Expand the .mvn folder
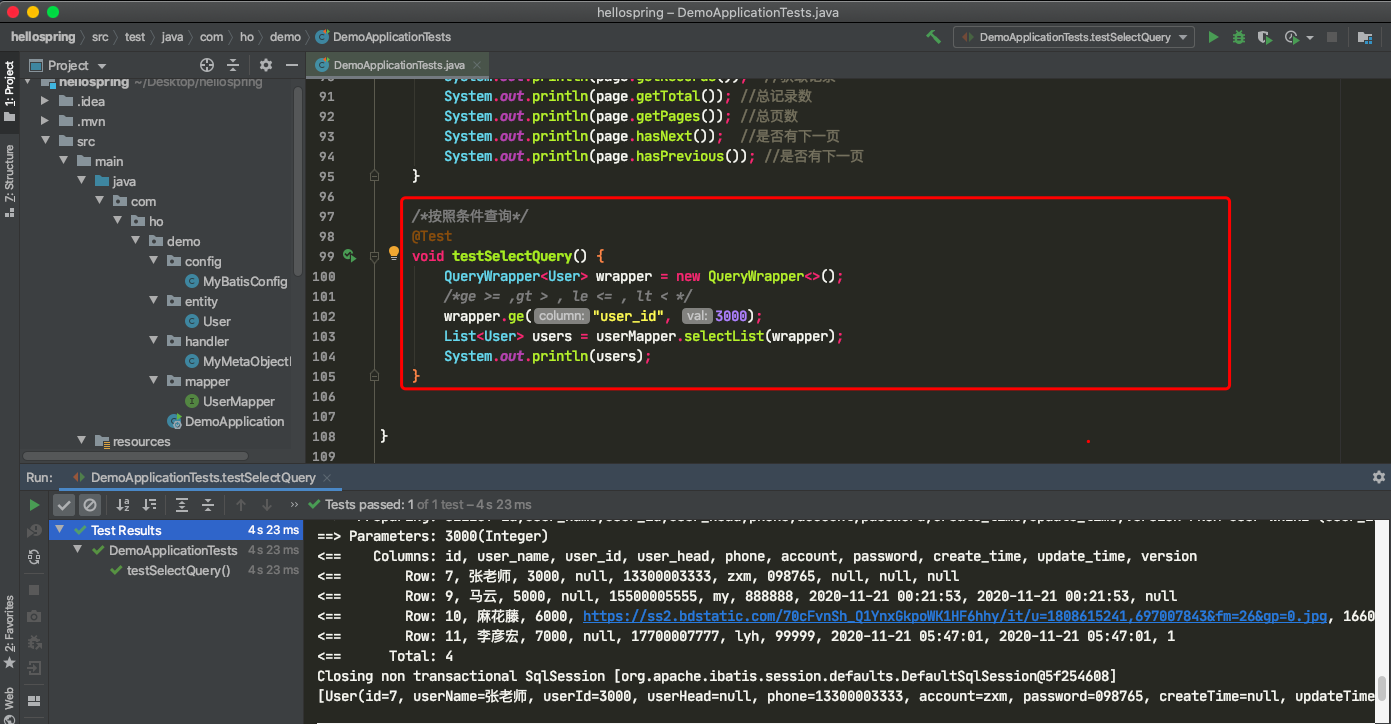 coord(44,121)
